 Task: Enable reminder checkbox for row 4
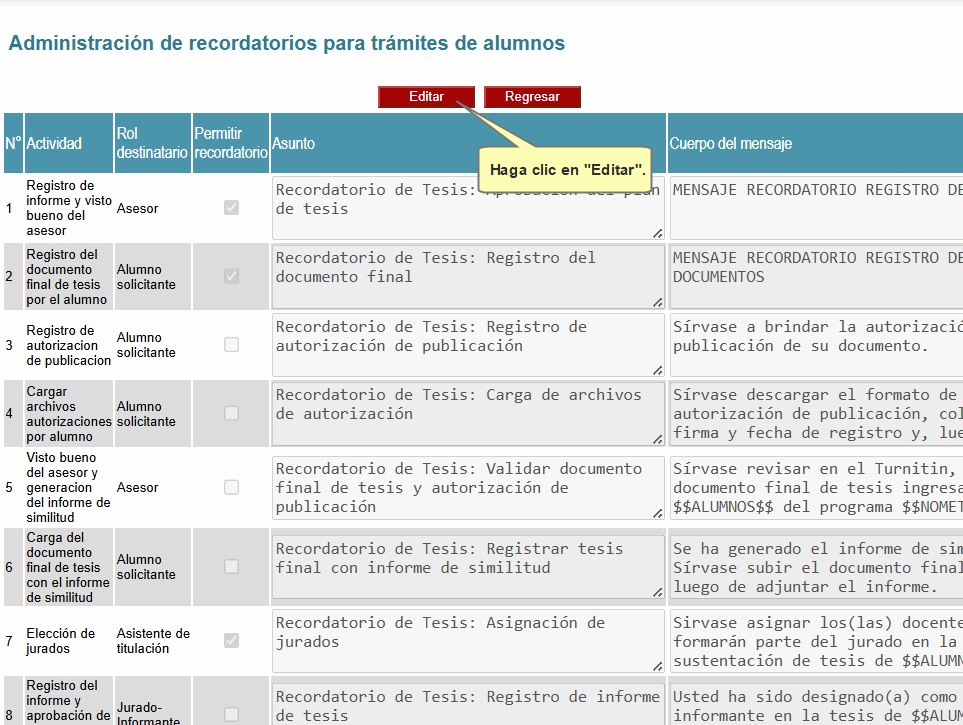[231, 413]
